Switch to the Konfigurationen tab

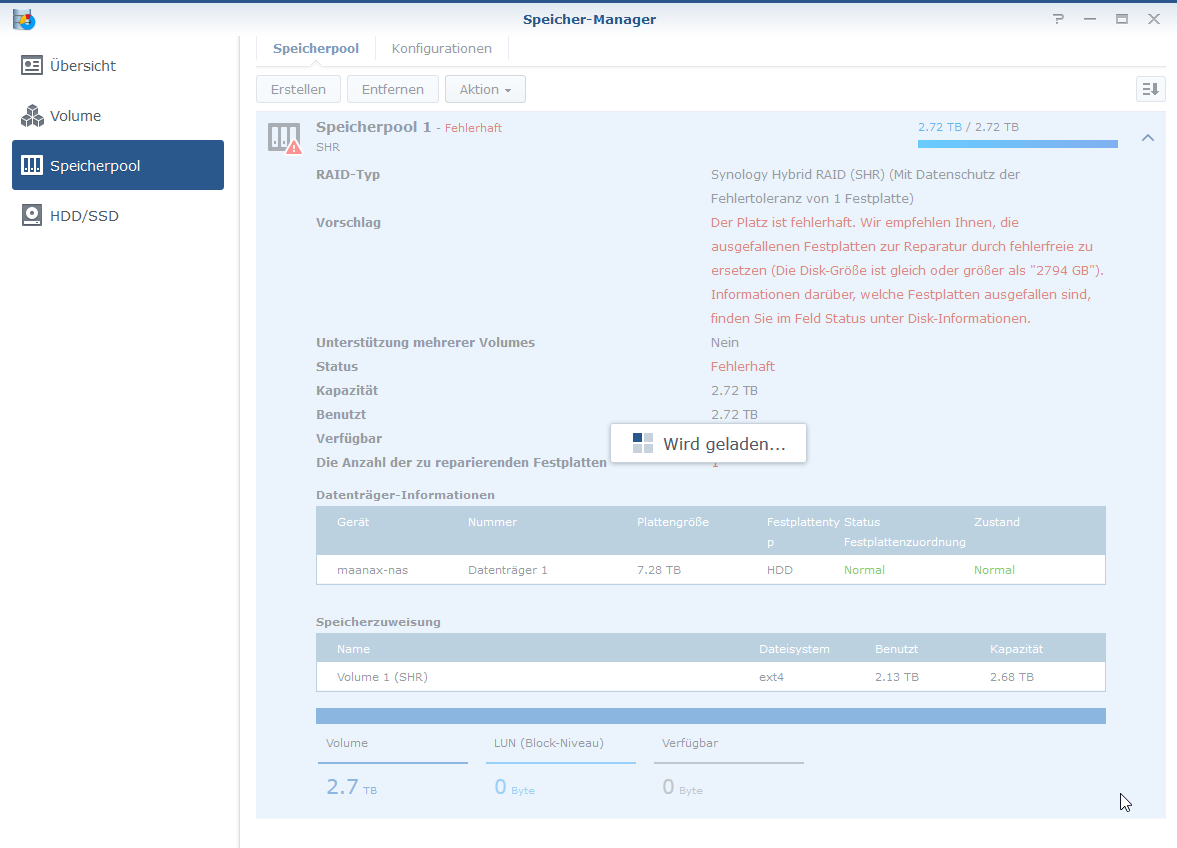(441, 49)
